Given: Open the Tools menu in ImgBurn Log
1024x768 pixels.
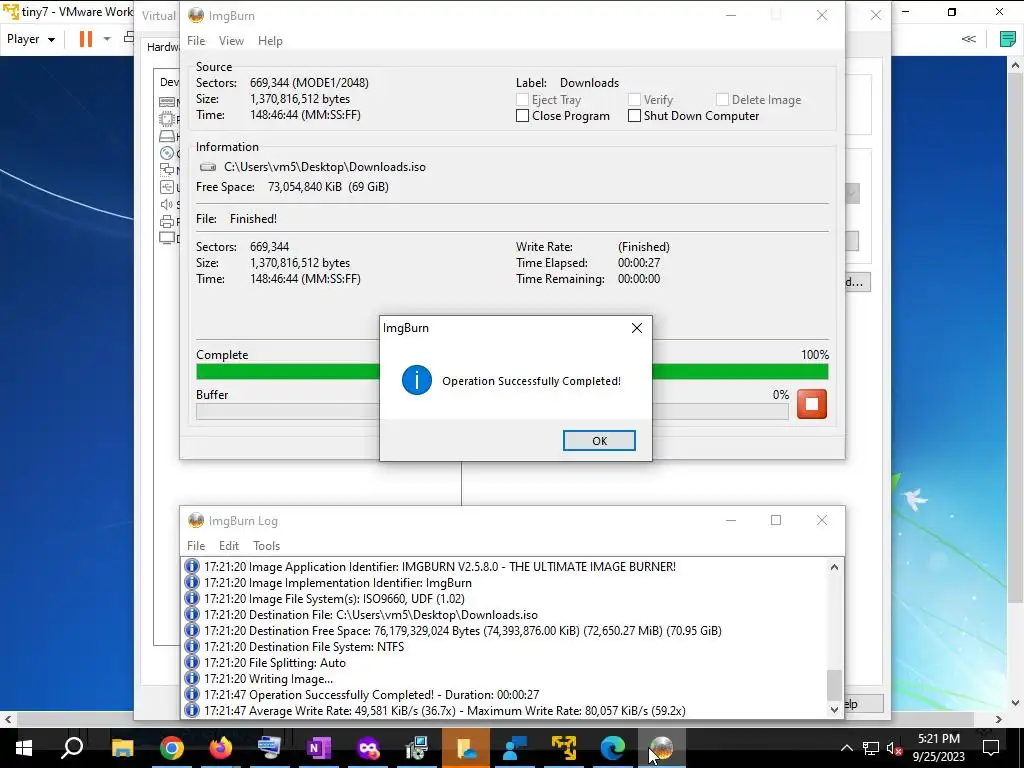Looking at the screenshot, I should [x=266, y=545].
